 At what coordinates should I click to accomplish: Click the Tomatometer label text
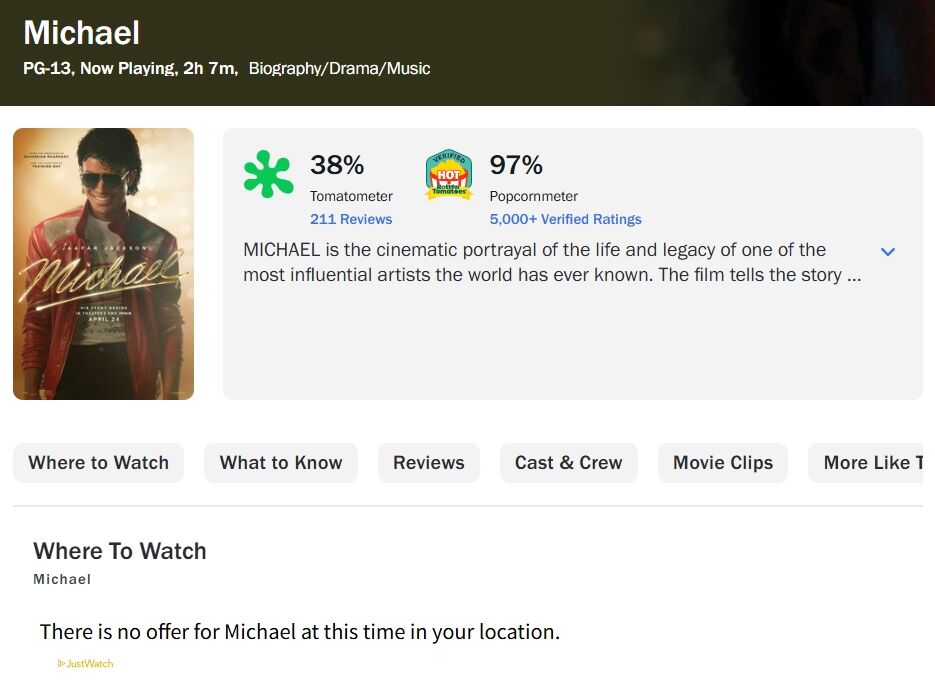click(x=351, y=196)
